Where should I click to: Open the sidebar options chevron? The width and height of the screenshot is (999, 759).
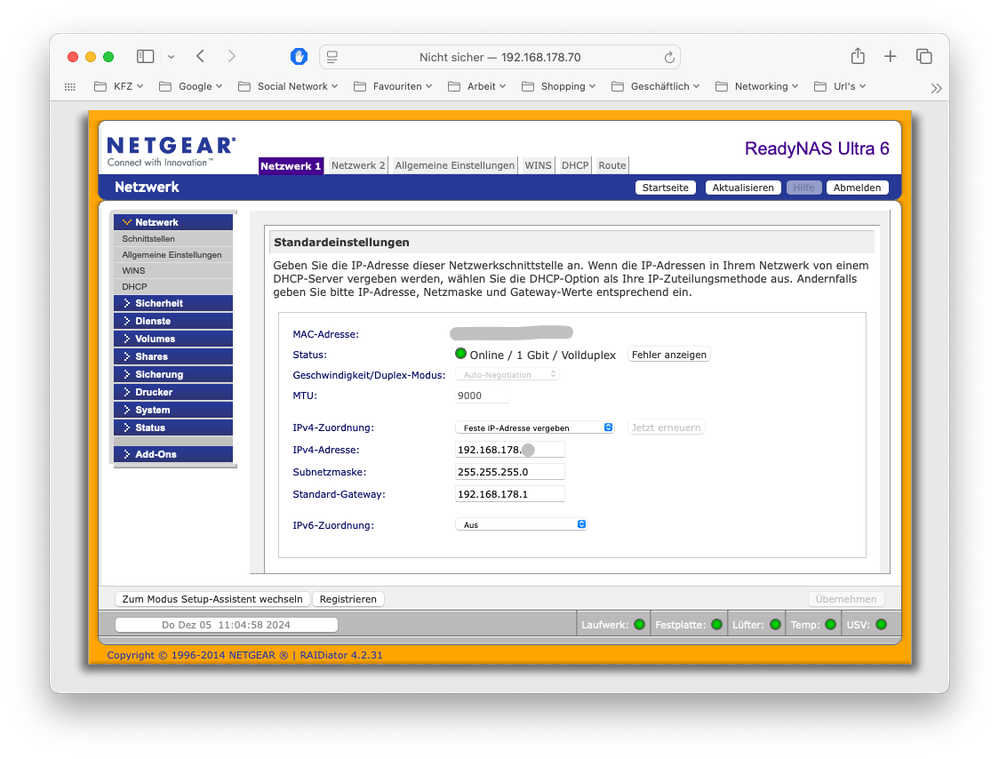click(171, 57)
